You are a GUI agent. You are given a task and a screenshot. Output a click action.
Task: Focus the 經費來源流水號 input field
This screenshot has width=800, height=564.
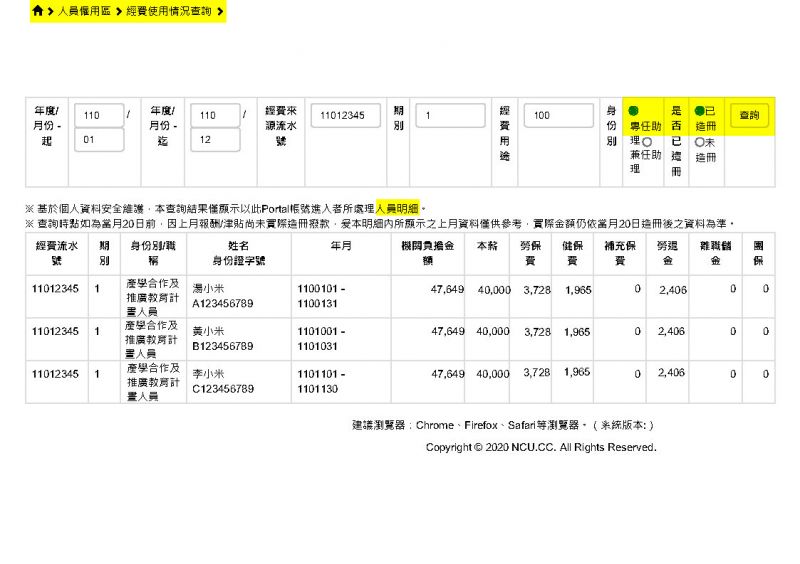(345, 116)
